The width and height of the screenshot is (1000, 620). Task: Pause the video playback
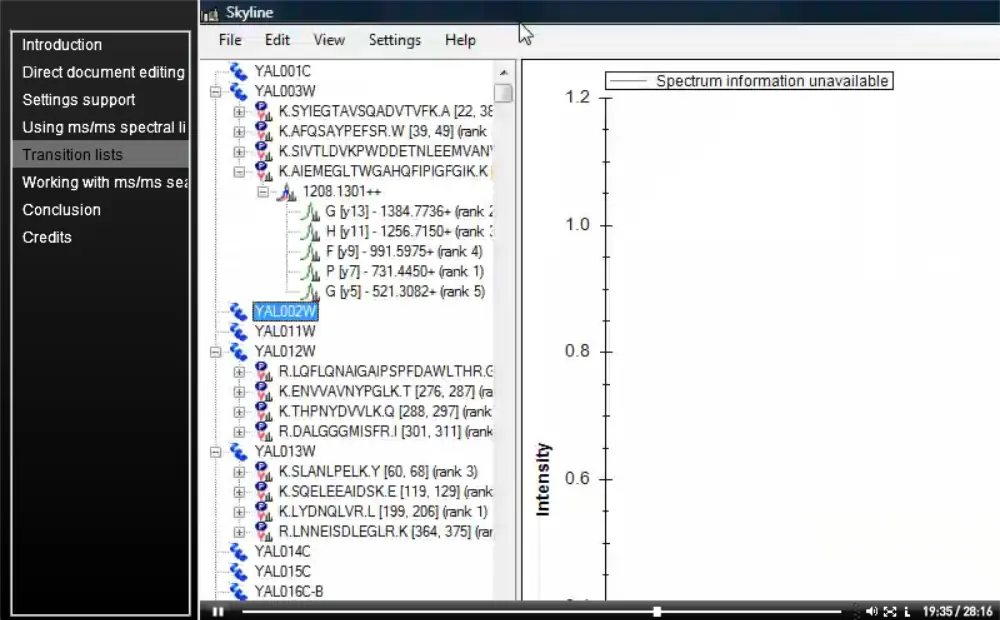tap(218, 612)
